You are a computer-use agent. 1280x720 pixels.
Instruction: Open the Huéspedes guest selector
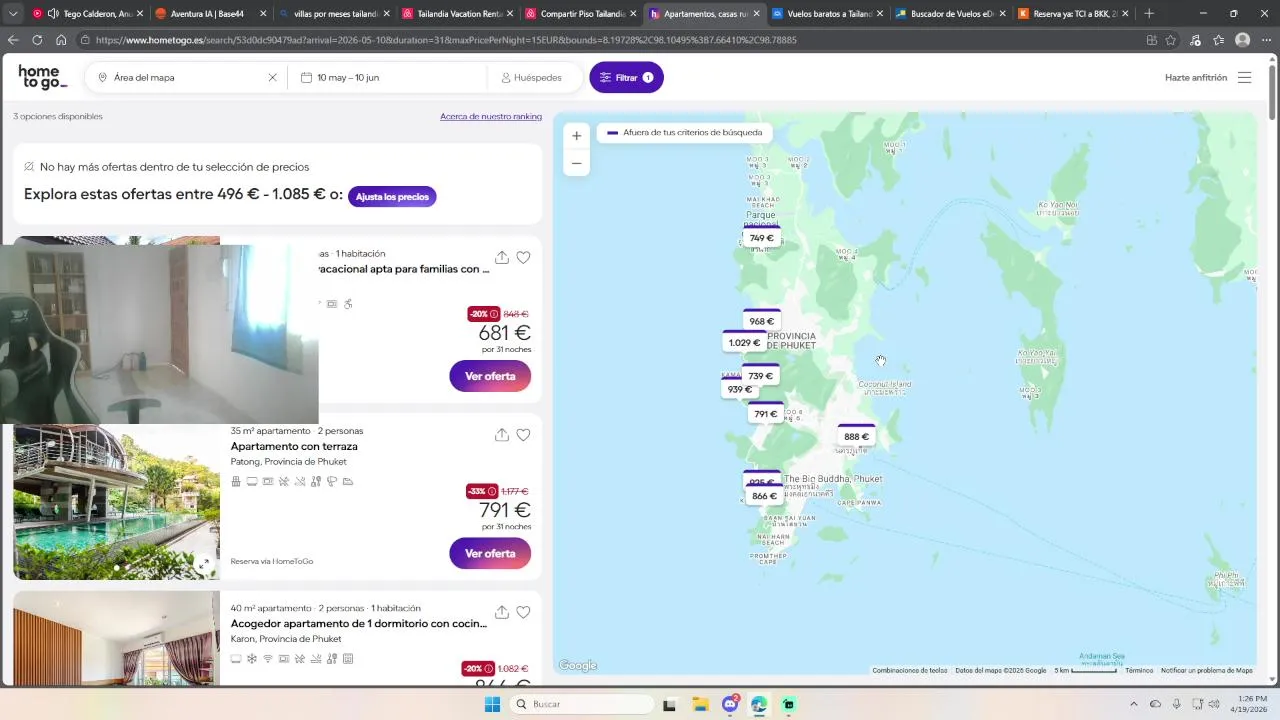pos(531,77)
